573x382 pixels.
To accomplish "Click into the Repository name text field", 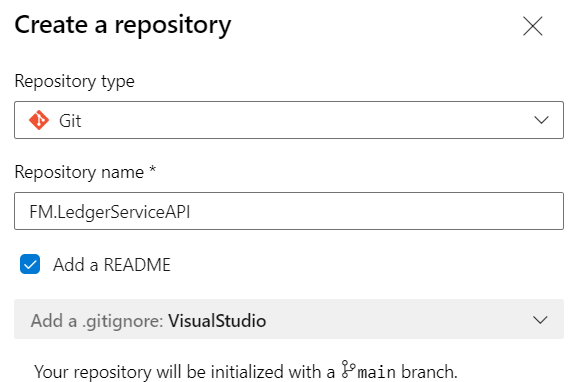I will (x=289, y=211).
